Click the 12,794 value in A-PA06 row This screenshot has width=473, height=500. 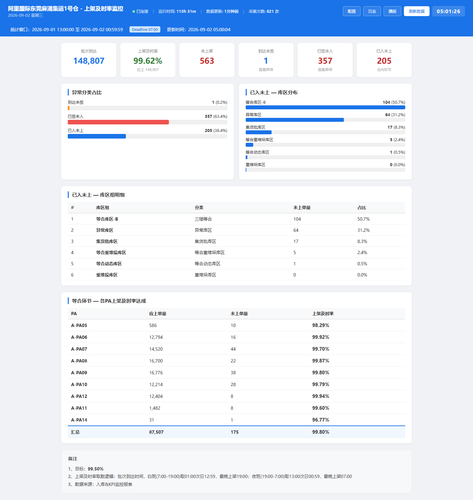pos(156,337)
